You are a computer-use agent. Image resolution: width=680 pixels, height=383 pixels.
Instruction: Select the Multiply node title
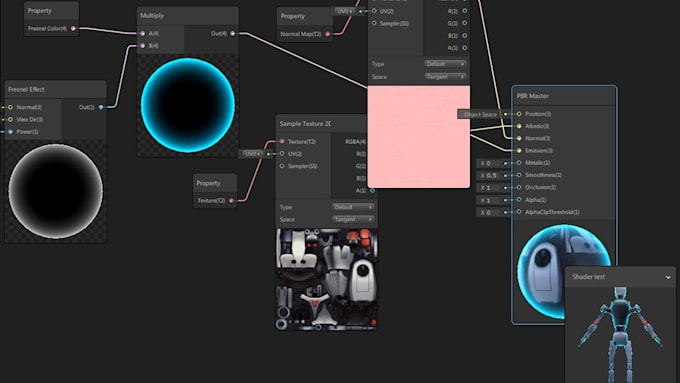[152, 16]
